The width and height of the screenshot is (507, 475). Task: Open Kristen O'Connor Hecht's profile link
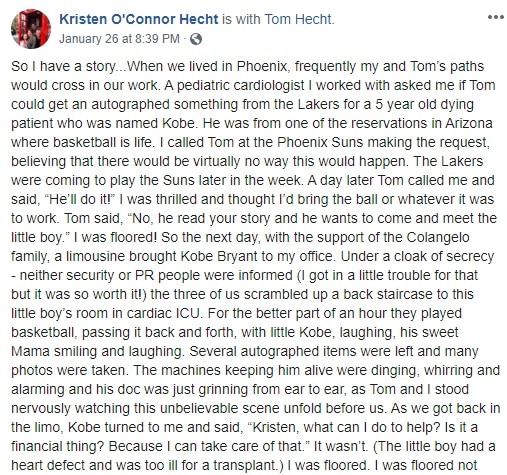point(139,19)
